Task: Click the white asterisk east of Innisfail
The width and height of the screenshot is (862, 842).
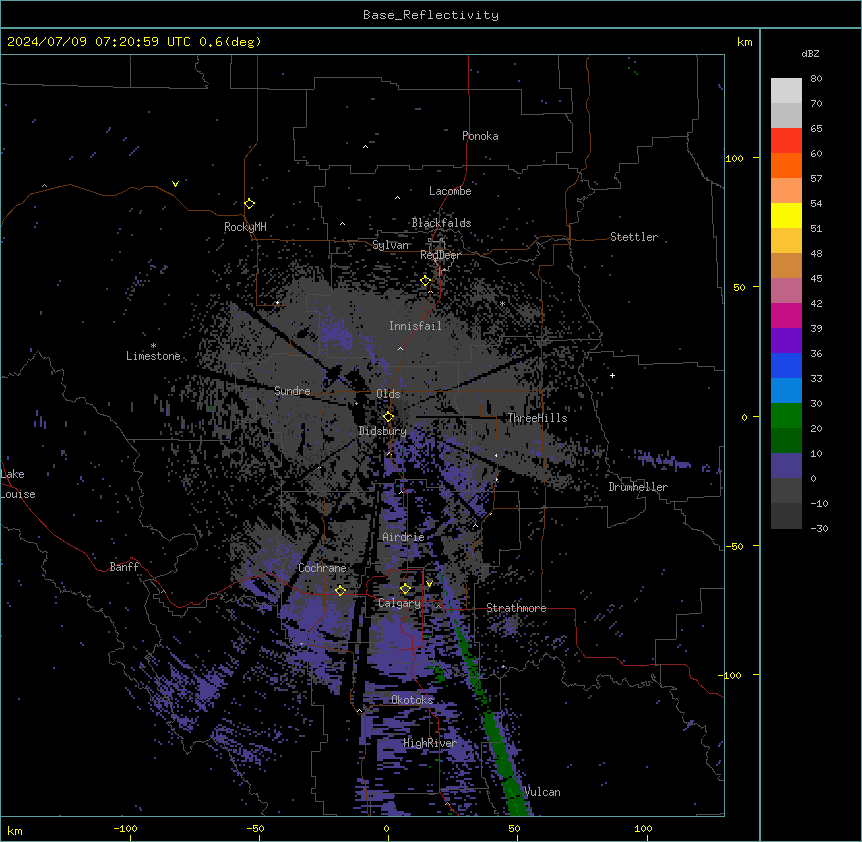Action: (502, 304)
